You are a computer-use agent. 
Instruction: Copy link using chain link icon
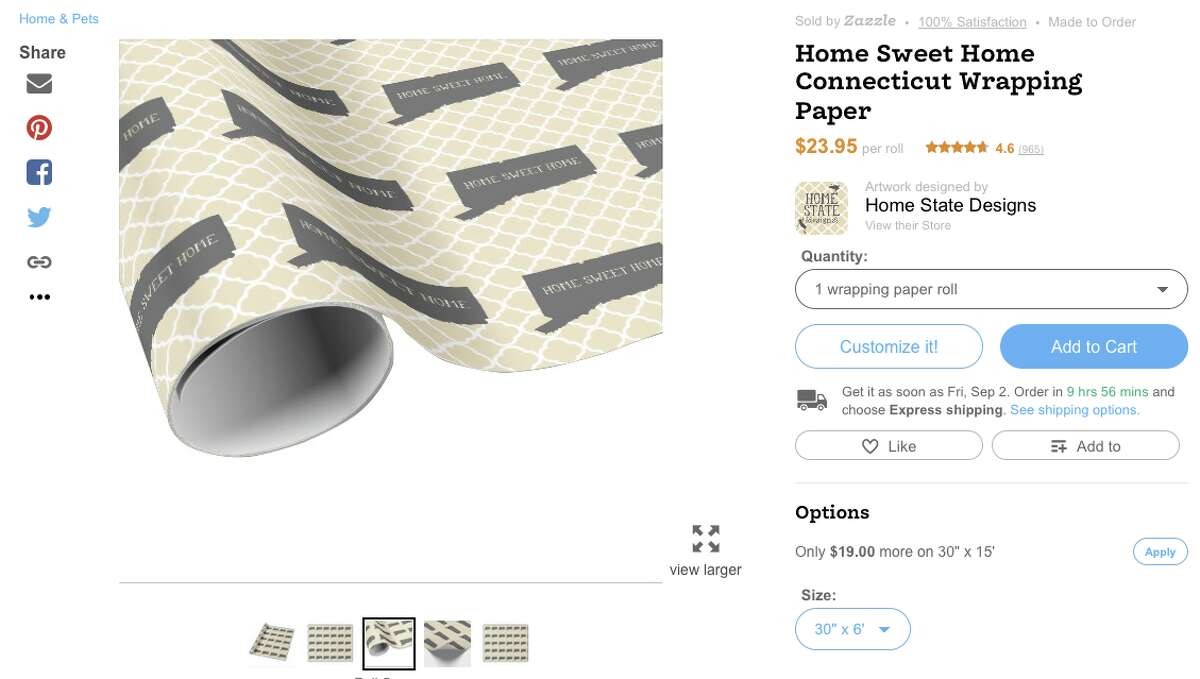[x=39, y=262]
